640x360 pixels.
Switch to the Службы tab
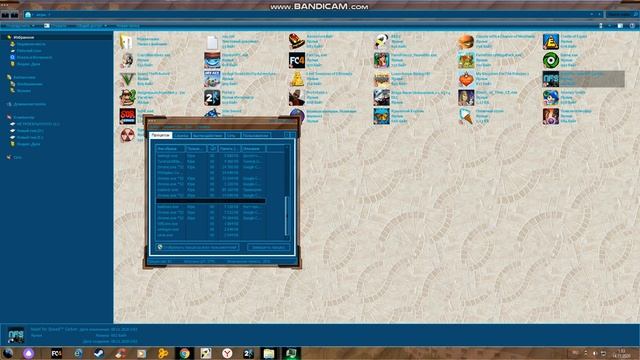point(182,136)
